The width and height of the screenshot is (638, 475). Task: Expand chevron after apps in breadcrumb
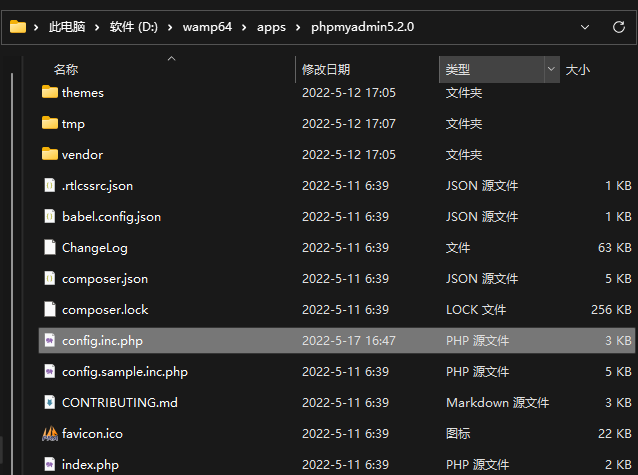click(298, 27)
